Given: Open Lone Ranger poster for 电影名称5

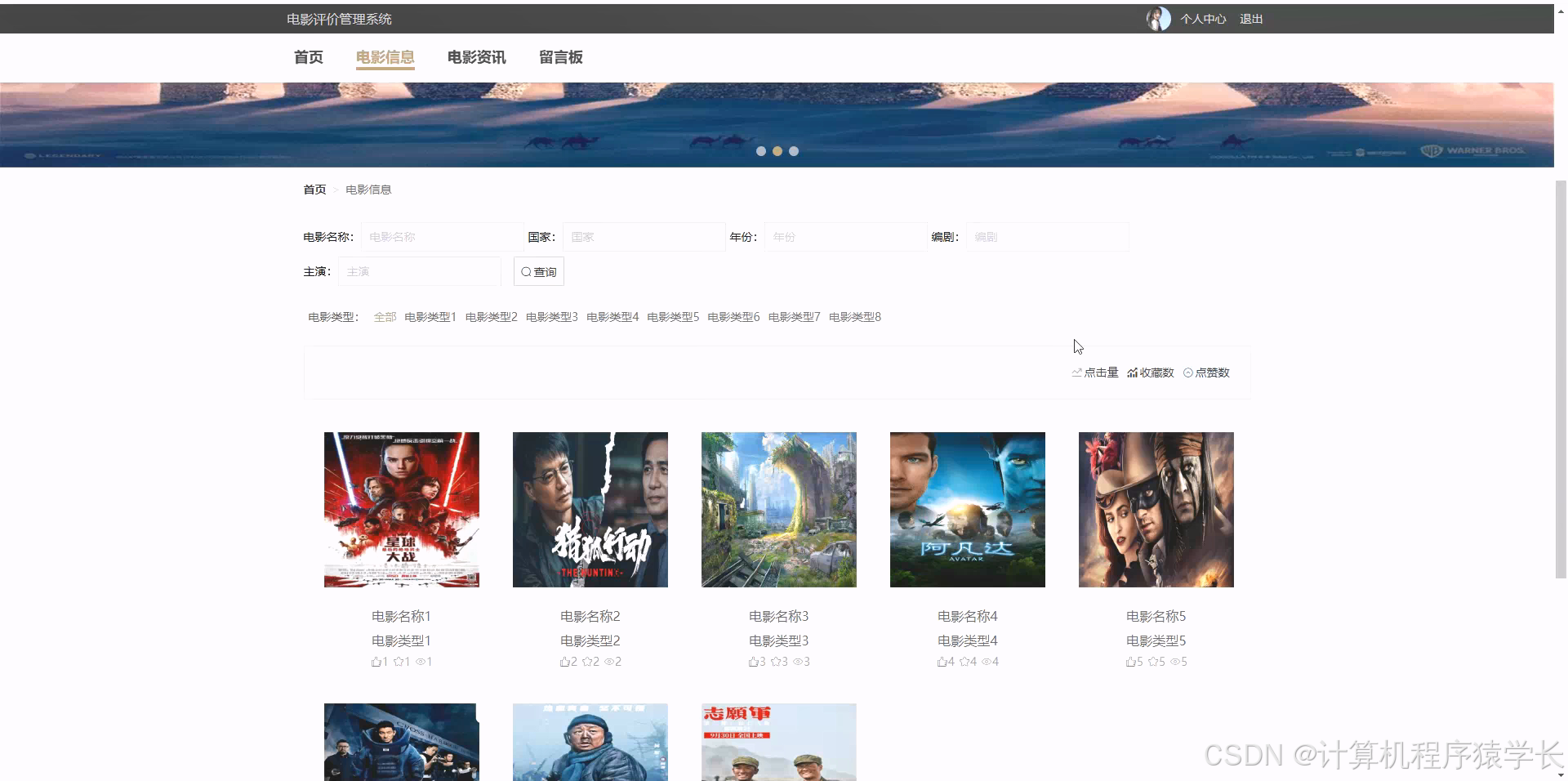Looking at the screenshot, I should tap(1156, 510).
